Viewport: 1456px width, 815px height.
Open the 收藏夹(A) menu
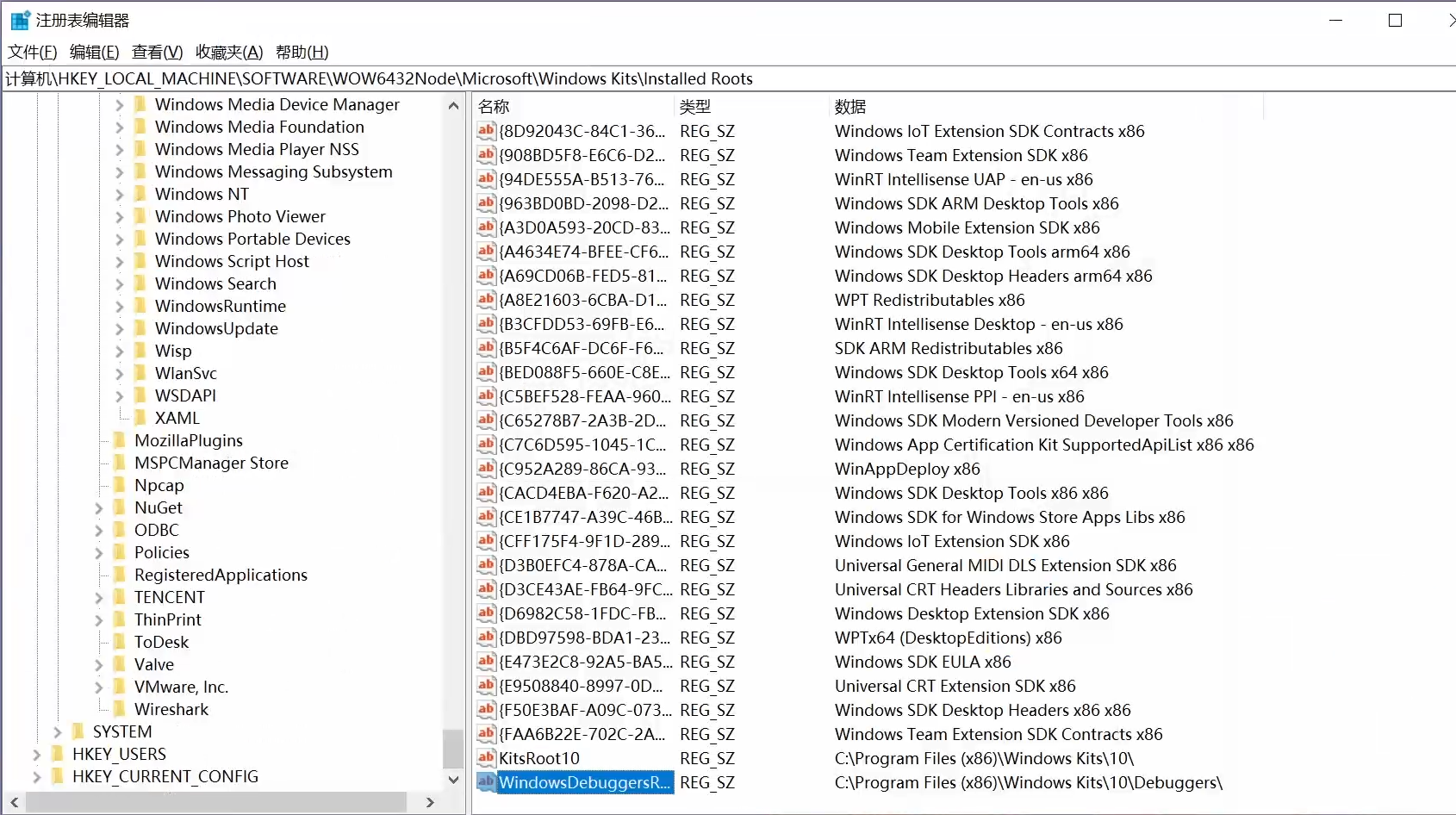click(x=229, y=53)
